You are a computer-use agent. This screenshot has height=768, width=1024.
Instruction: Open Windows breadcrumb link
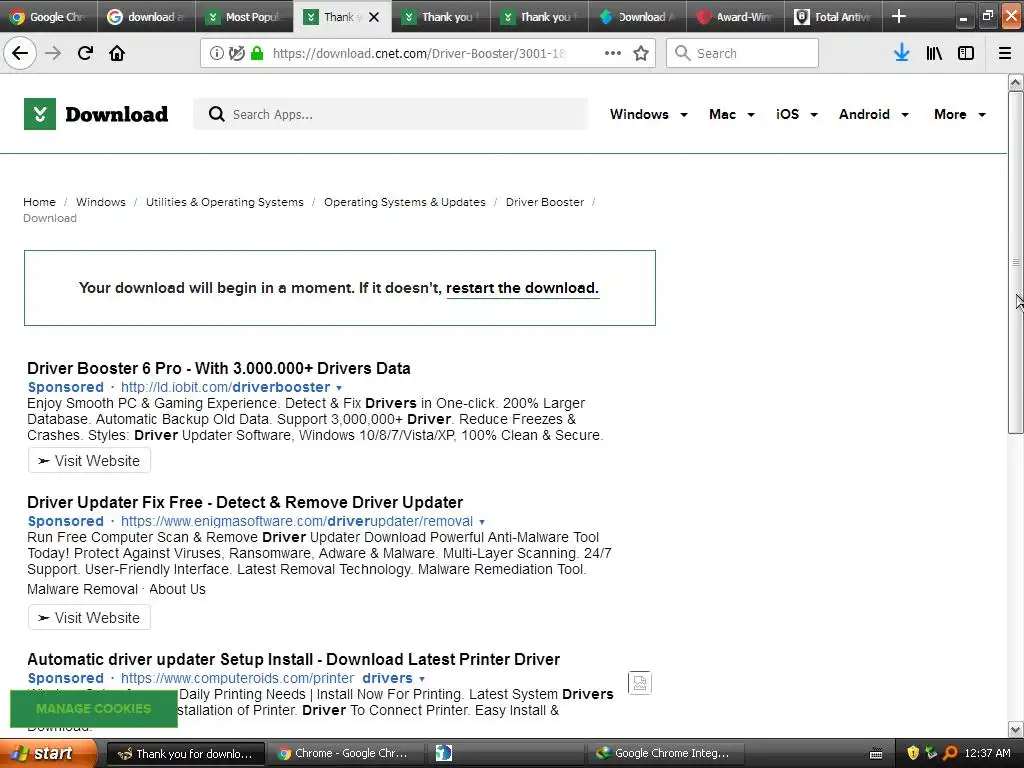click(x=101, y=202)
